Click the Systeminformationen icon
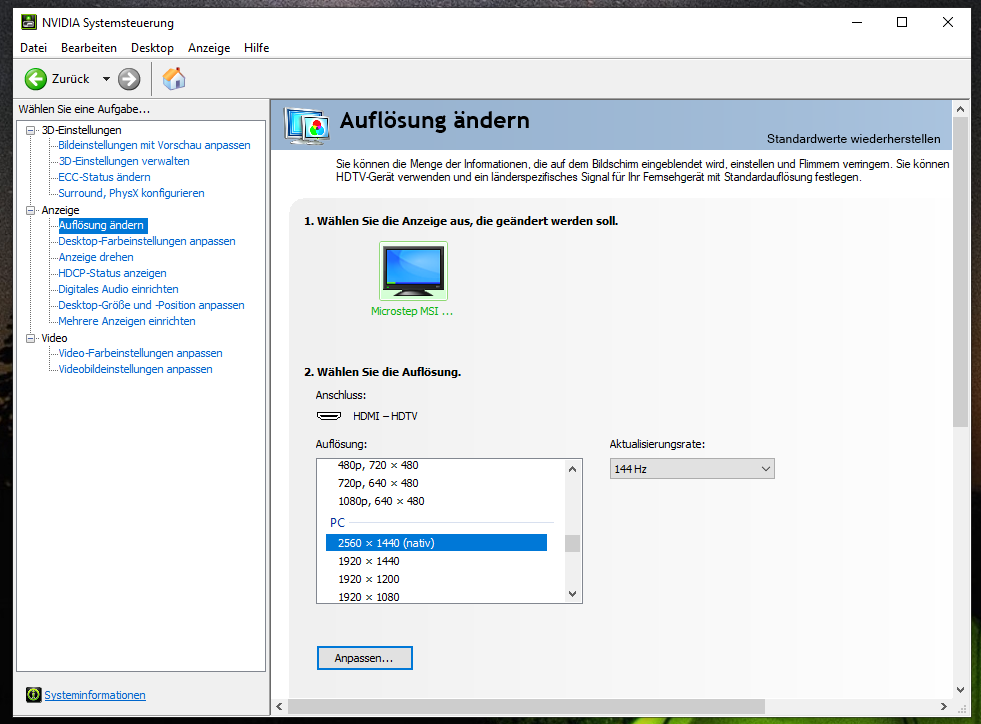The width and height of the screenshot is (981, 724). [33, 695]
